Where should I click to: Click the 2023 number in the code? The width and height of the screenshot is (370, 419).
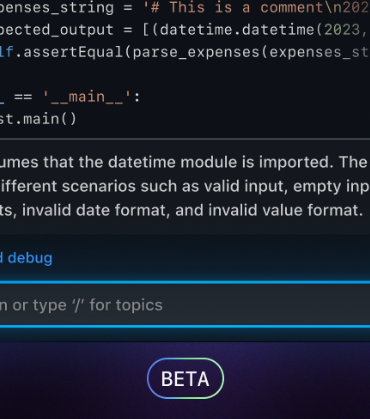(x=342, y=30)
